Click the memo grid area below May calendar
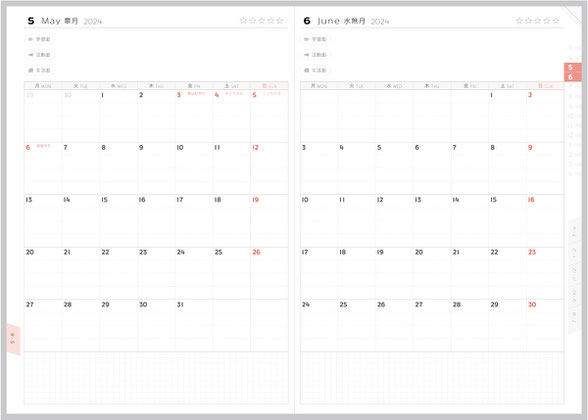The image size is (588, 420). 156,378
